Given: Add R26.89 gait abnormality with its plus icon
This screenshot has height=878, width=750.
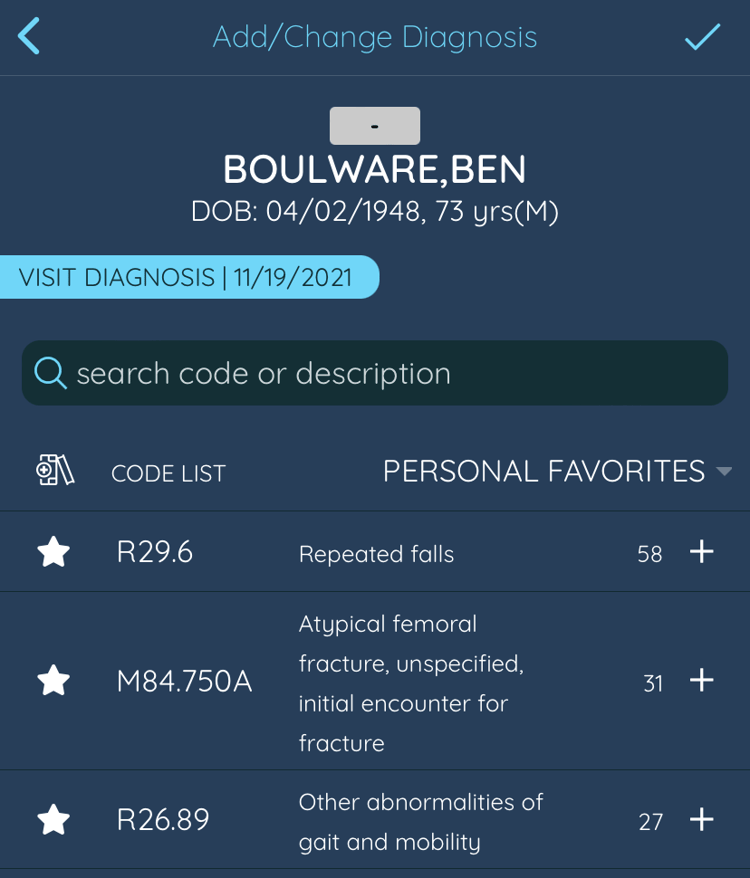Looking at the screenshot, I should (702, 820).
